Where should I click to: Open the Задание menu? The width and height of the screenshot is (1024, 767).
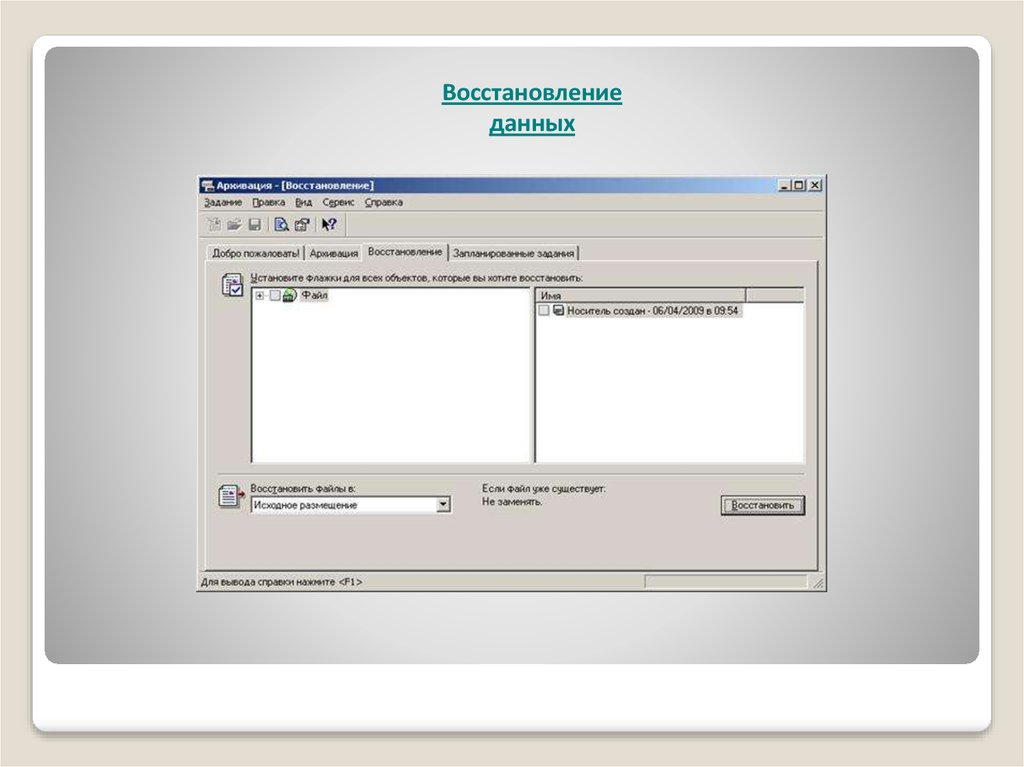click(223, 203)
